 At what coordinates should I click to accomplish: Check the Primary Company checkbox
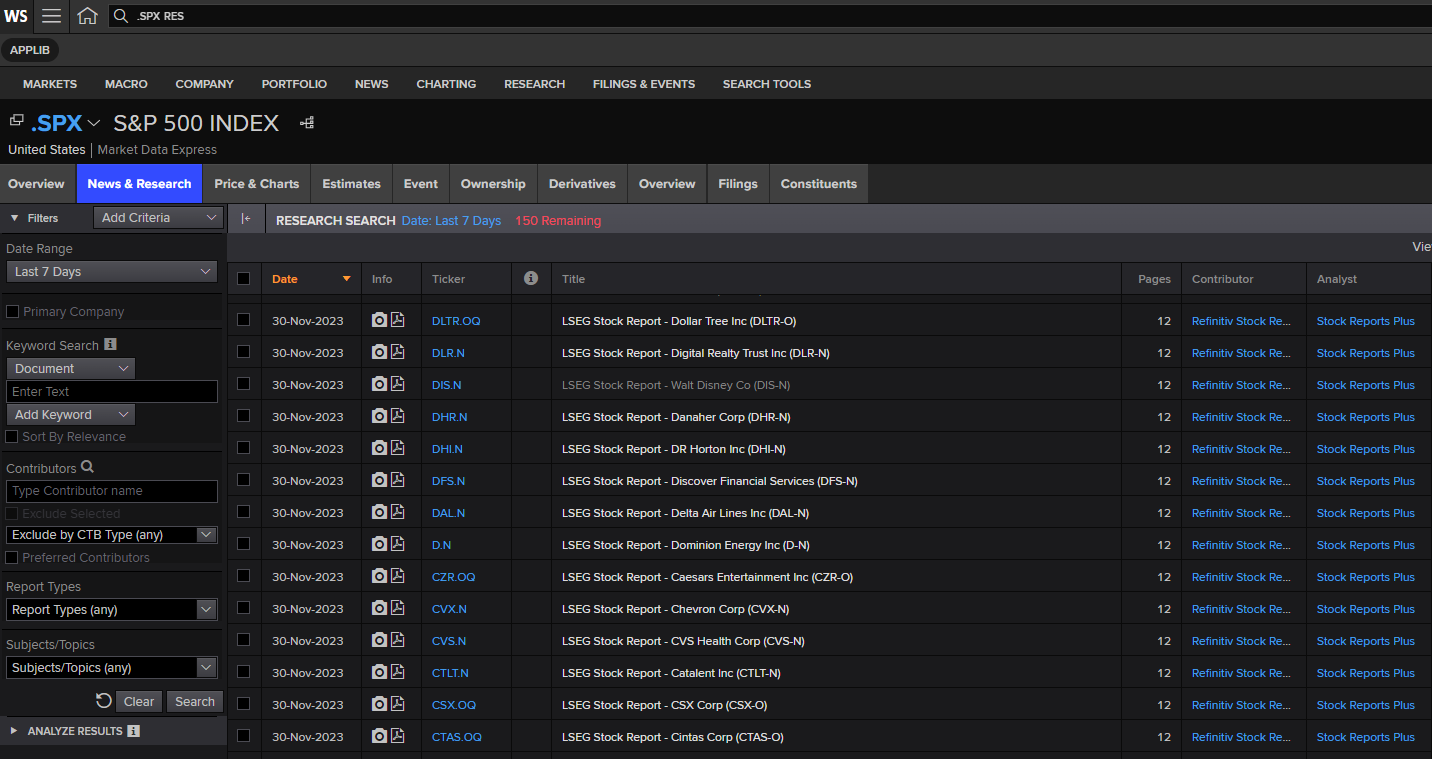pos(13,312)
